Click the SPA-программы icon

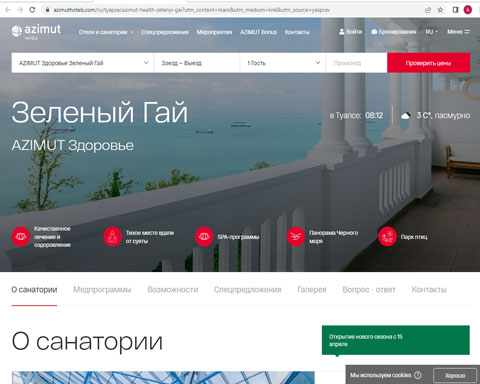(x=204, y=237)
